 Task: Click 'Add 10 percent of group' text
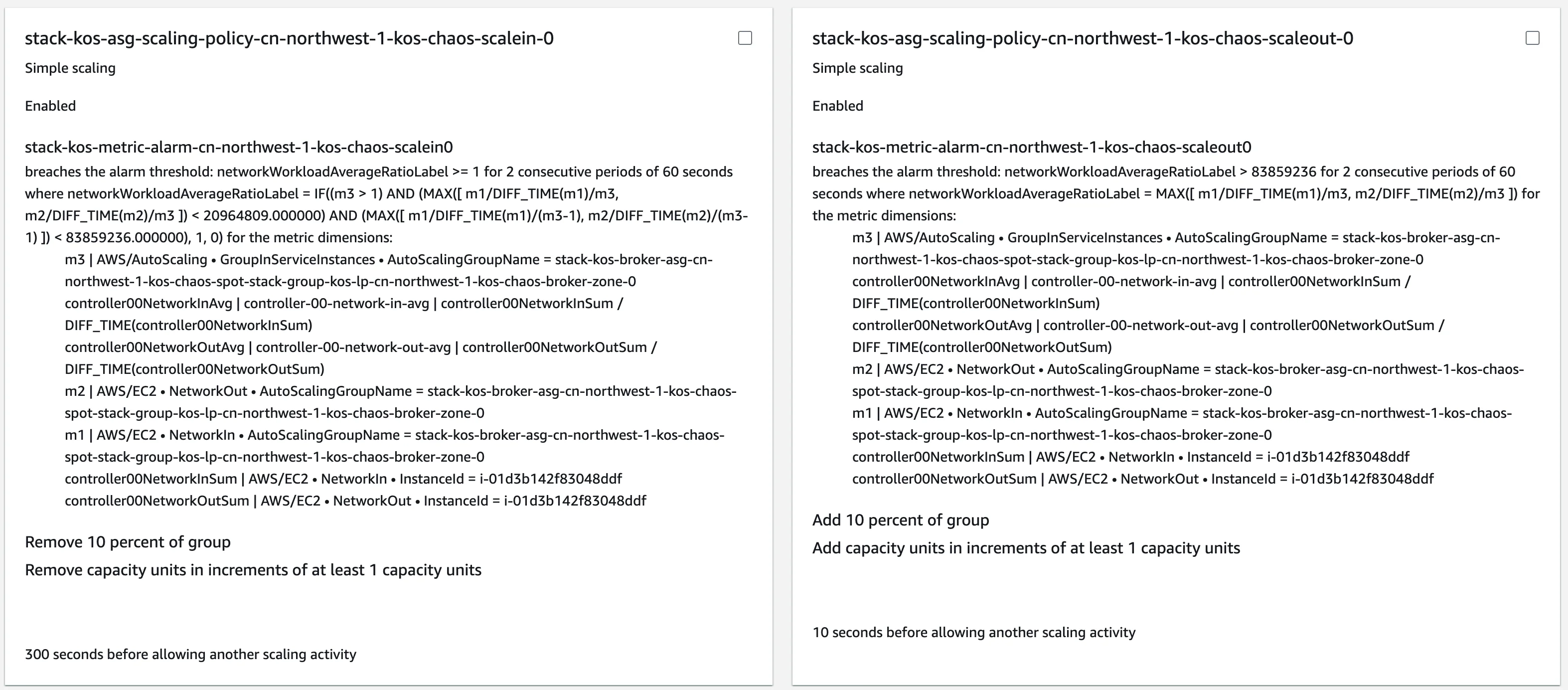coord(900,519)
